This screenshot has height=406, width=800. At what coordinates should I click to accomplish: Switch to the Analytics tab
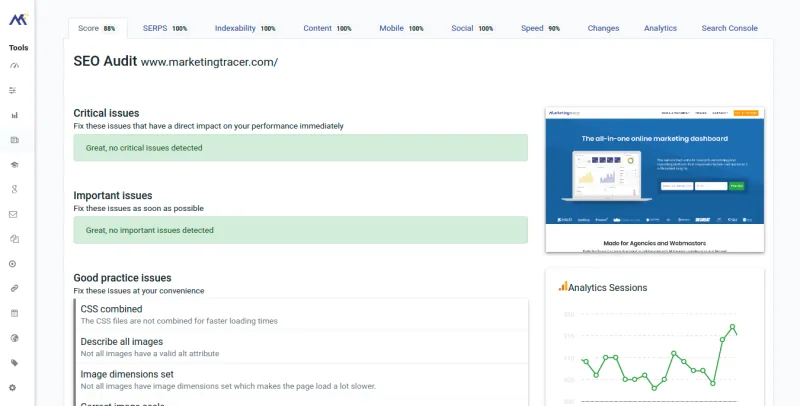(x=660, y=29)
